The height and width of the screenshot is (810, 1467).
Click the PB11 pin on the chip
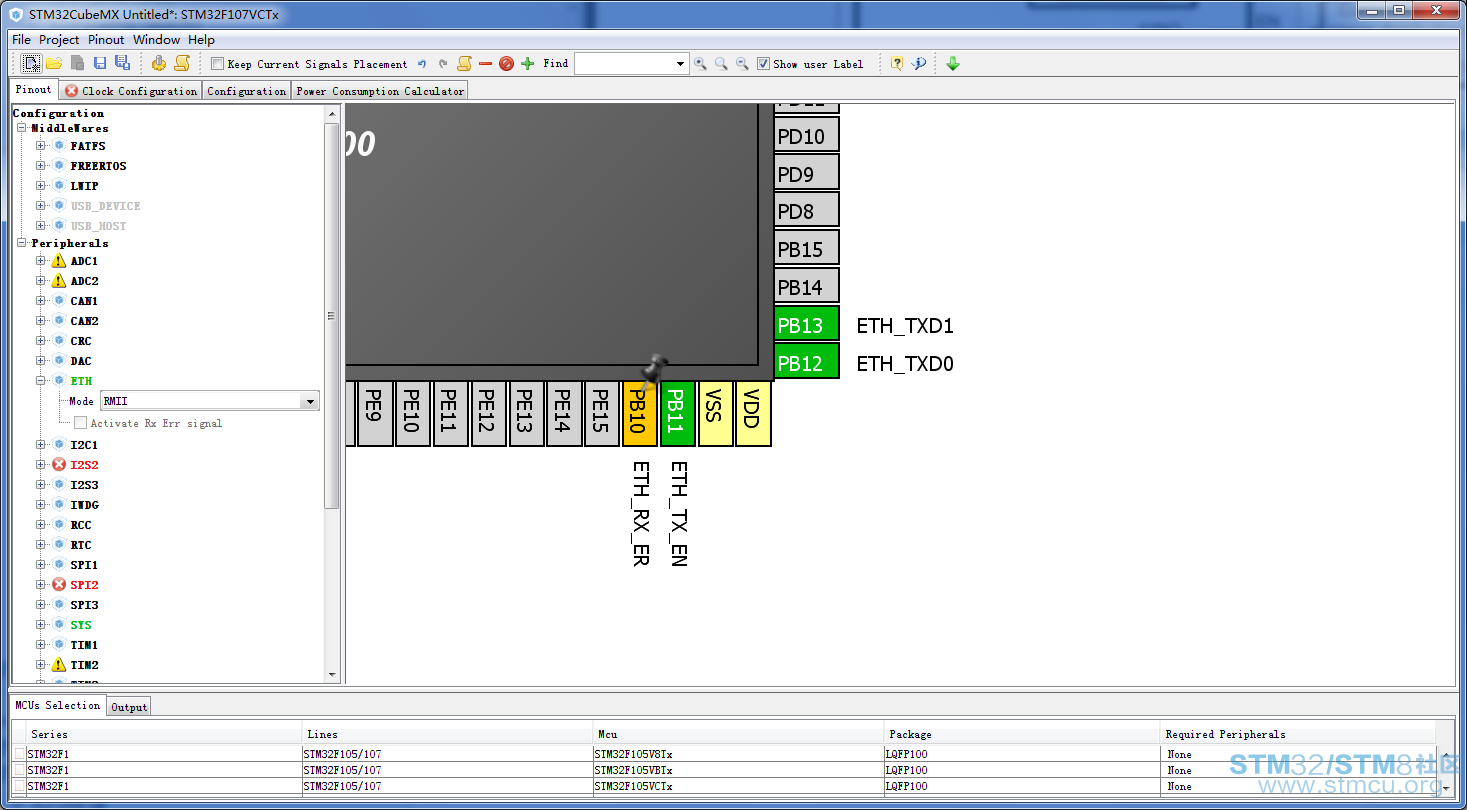point(677,413)
